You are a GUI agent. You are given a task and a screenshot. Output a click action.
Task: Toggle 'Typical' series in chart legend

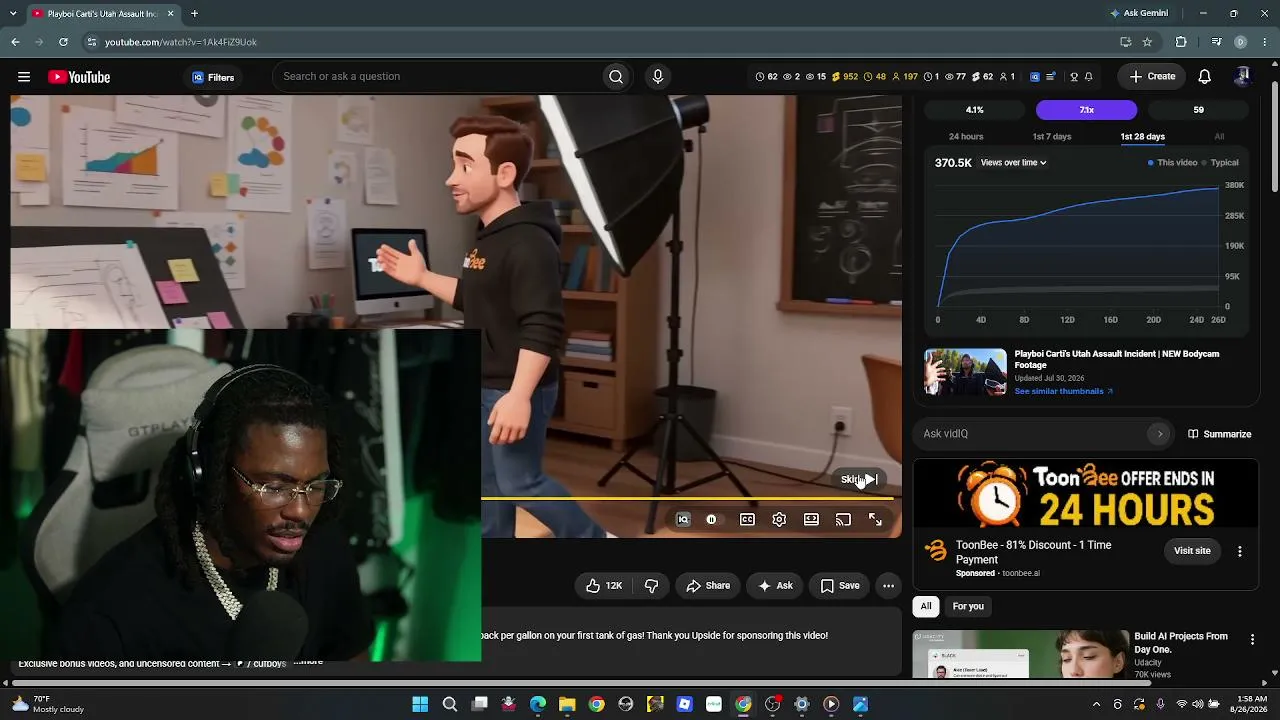pyautogui.click(x=1220, y=163)
